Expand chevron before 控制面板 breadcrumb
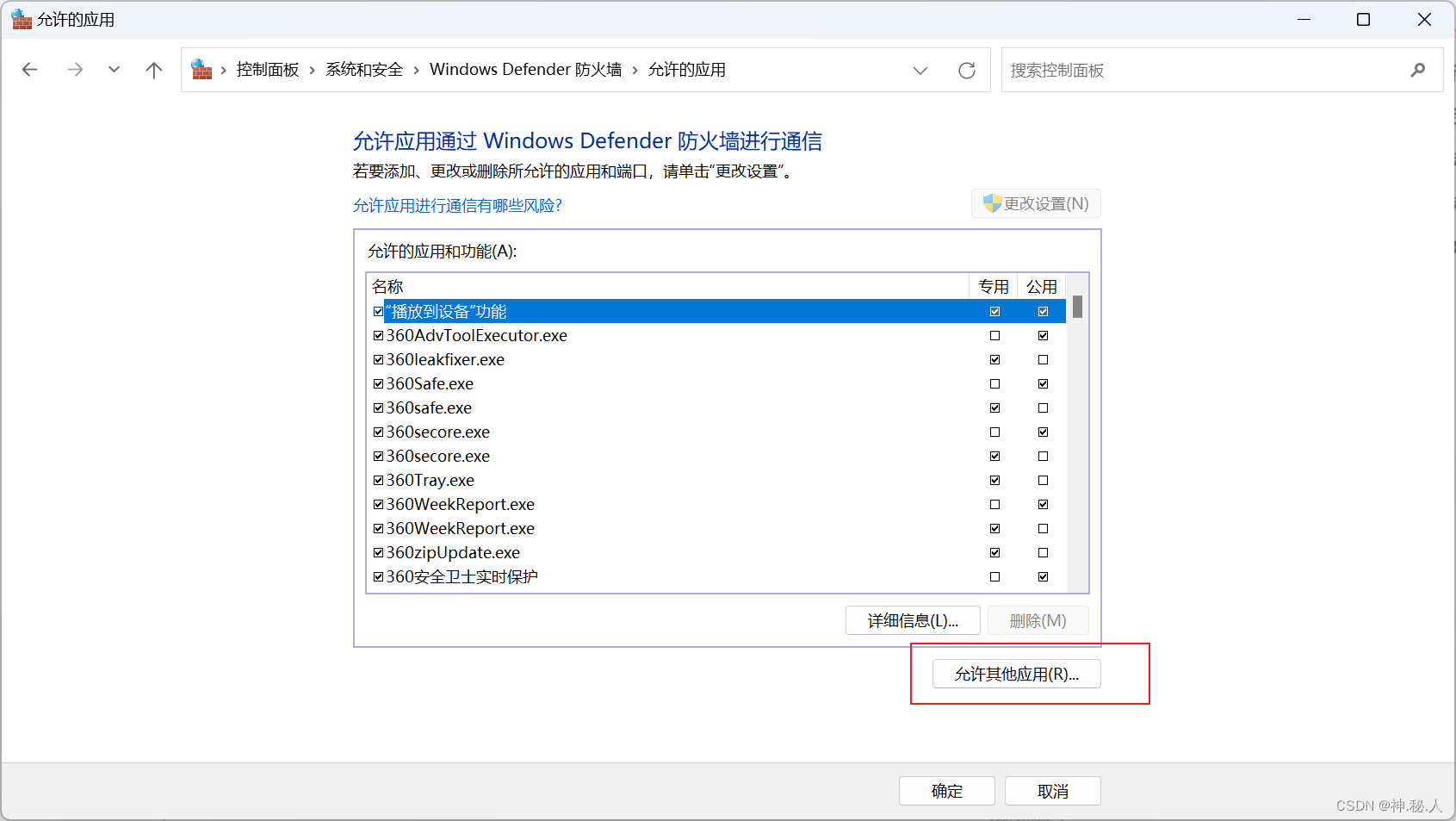This screenshot has height=821, width=1456. coord(224,71)
